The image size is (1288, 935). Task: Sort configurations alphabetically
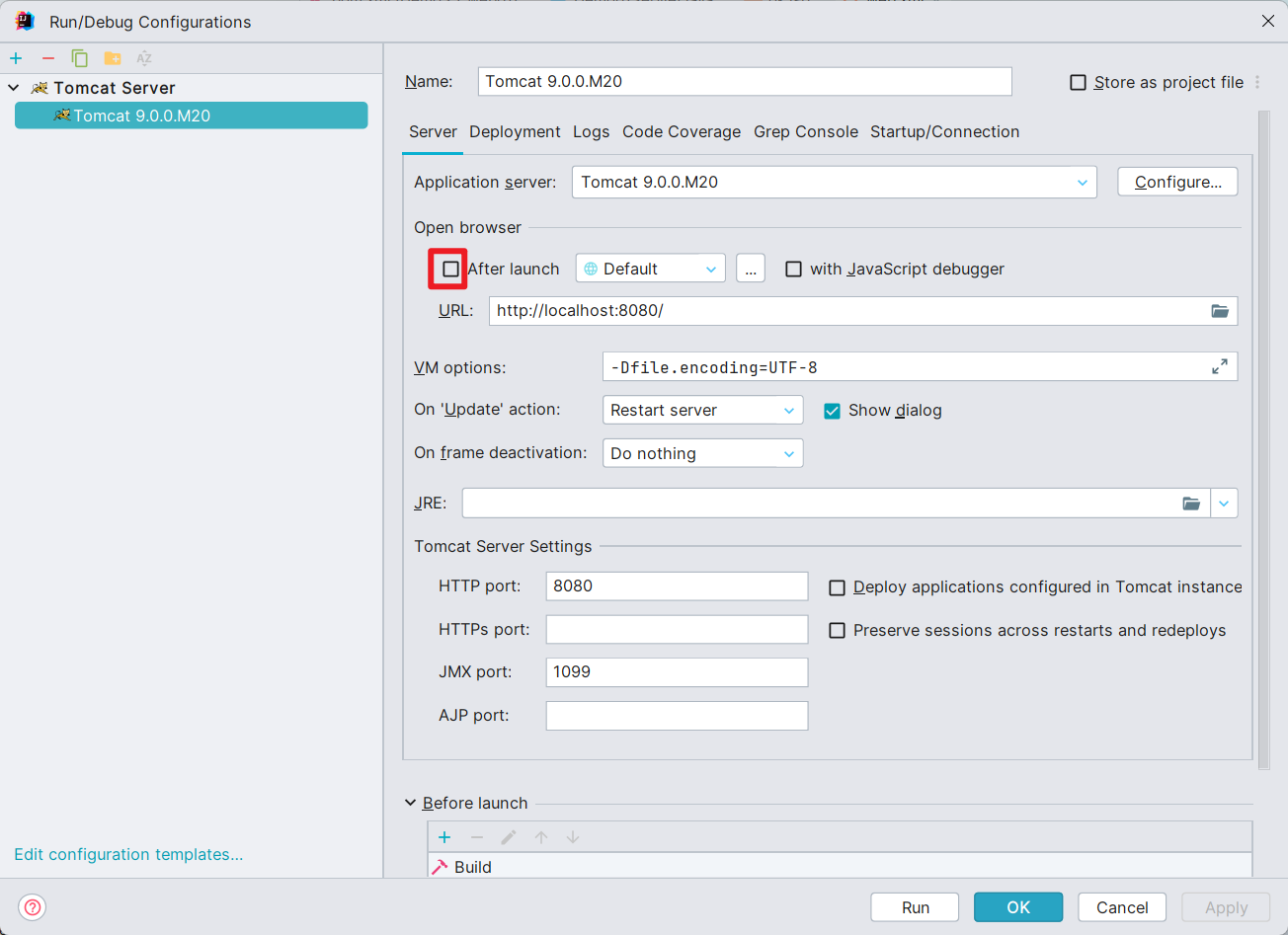click(144, 58)
